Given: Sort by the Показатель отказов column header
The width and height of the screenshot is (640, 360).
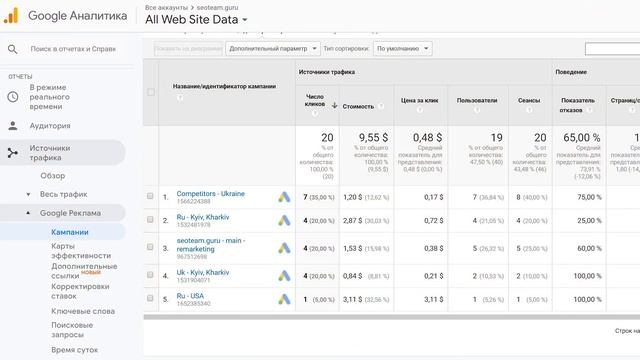Looking at the screenshot, I should coord(578,105).
